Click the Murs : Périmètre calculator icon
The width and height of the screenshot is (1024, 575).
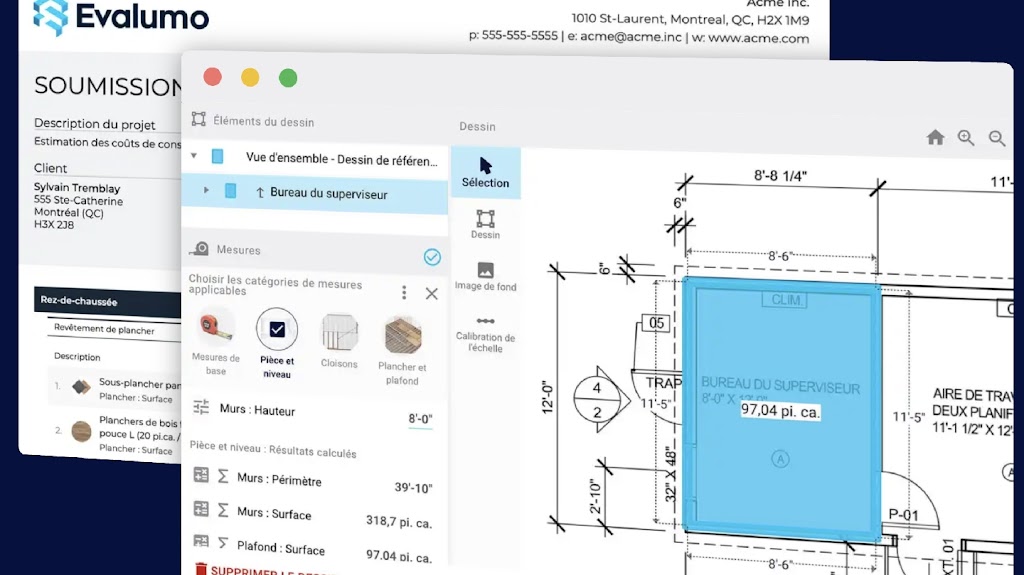click(201, 475)
